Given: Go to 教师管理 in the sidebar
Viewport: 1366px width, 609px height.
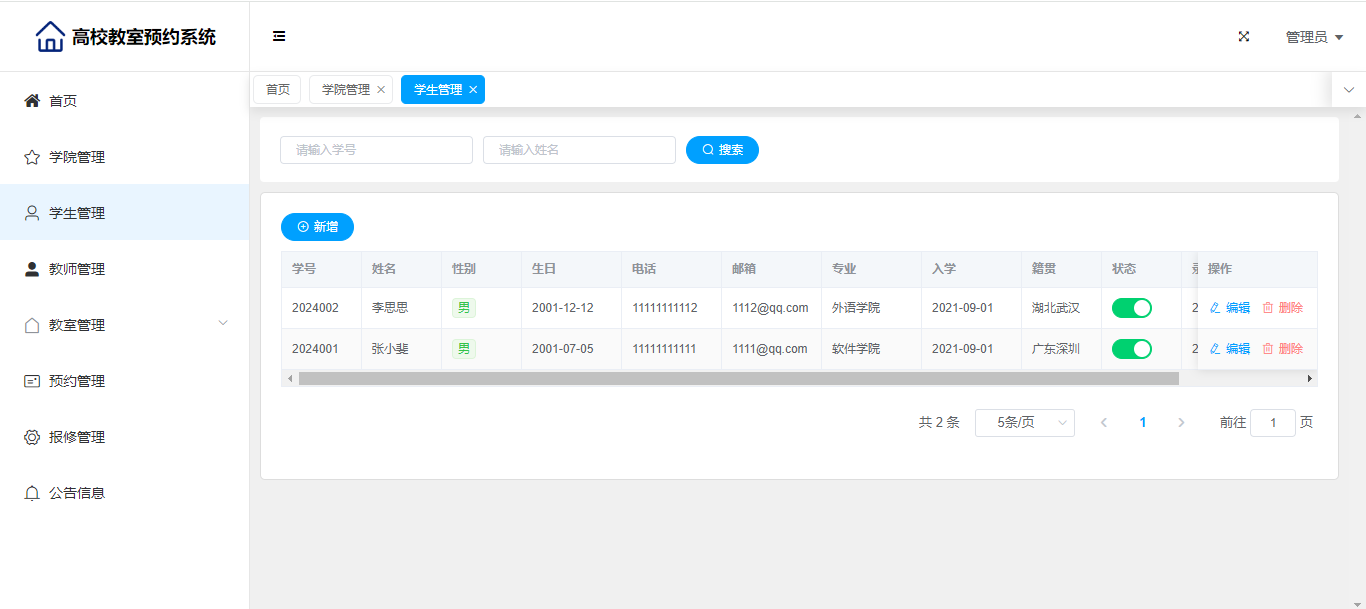Looking at the screenshot, I should 77,269.
